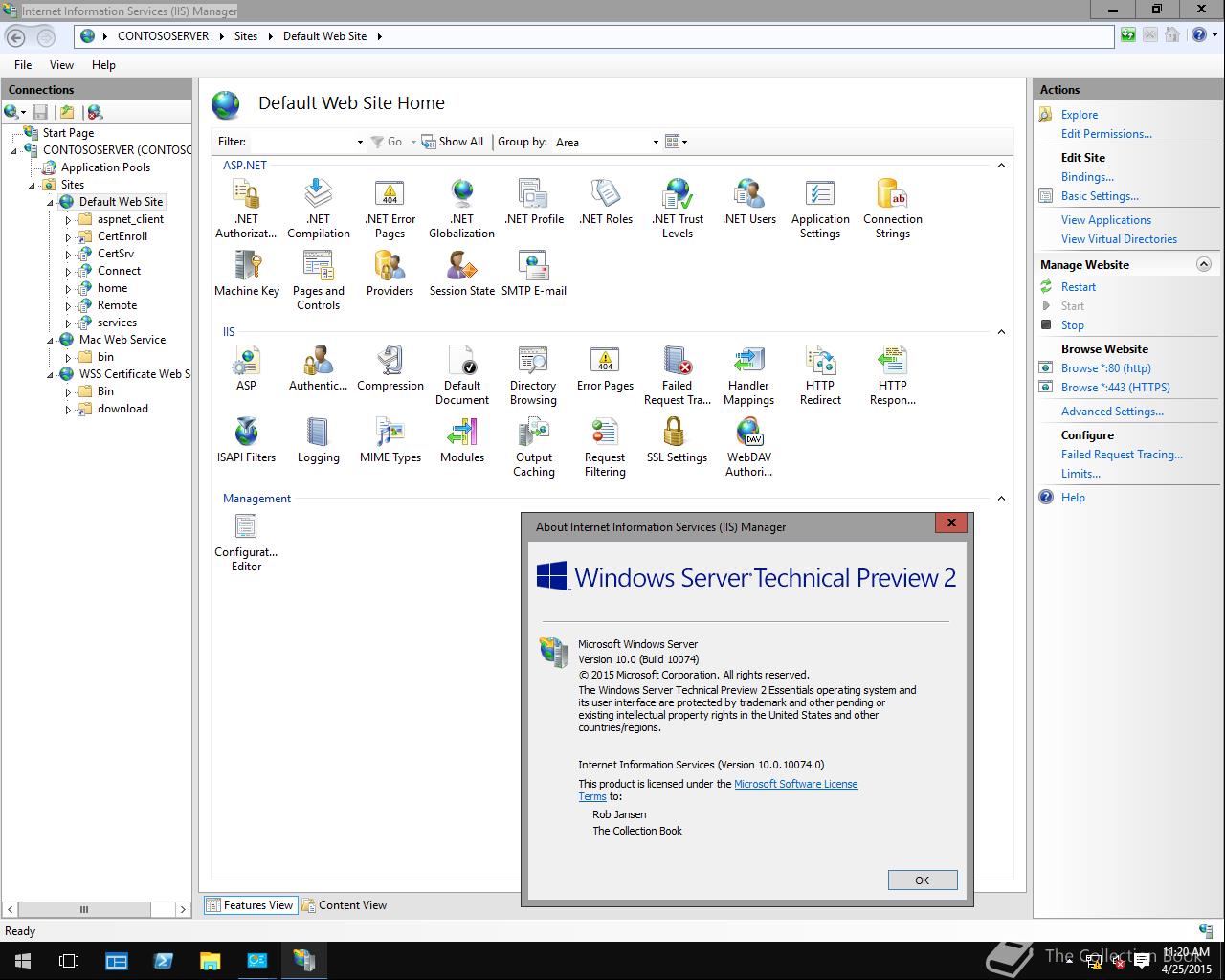Open the Advanced Settings... link
This screenshot has height=980, width=1225.
point(1112,412)
